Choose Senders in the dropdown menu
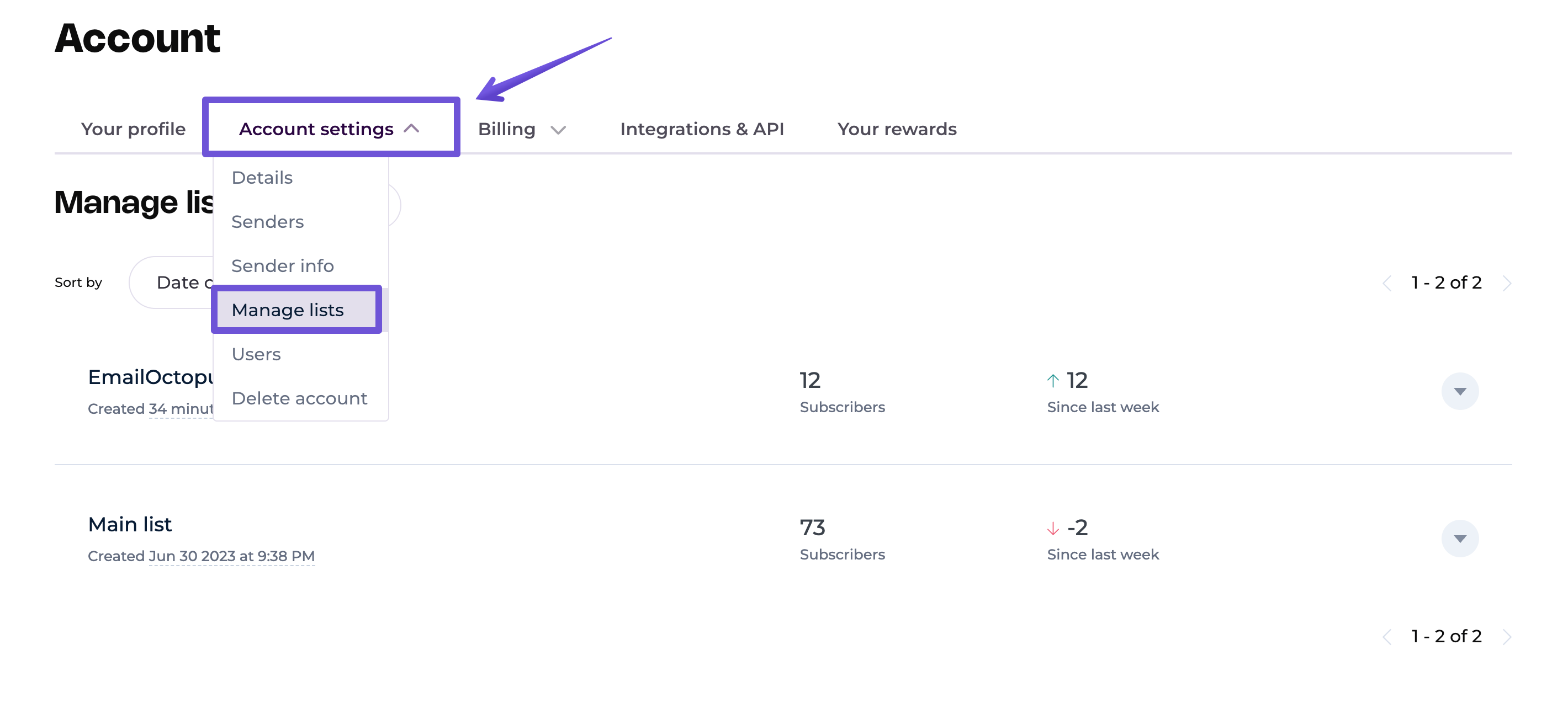 click(x=267, y=222)
